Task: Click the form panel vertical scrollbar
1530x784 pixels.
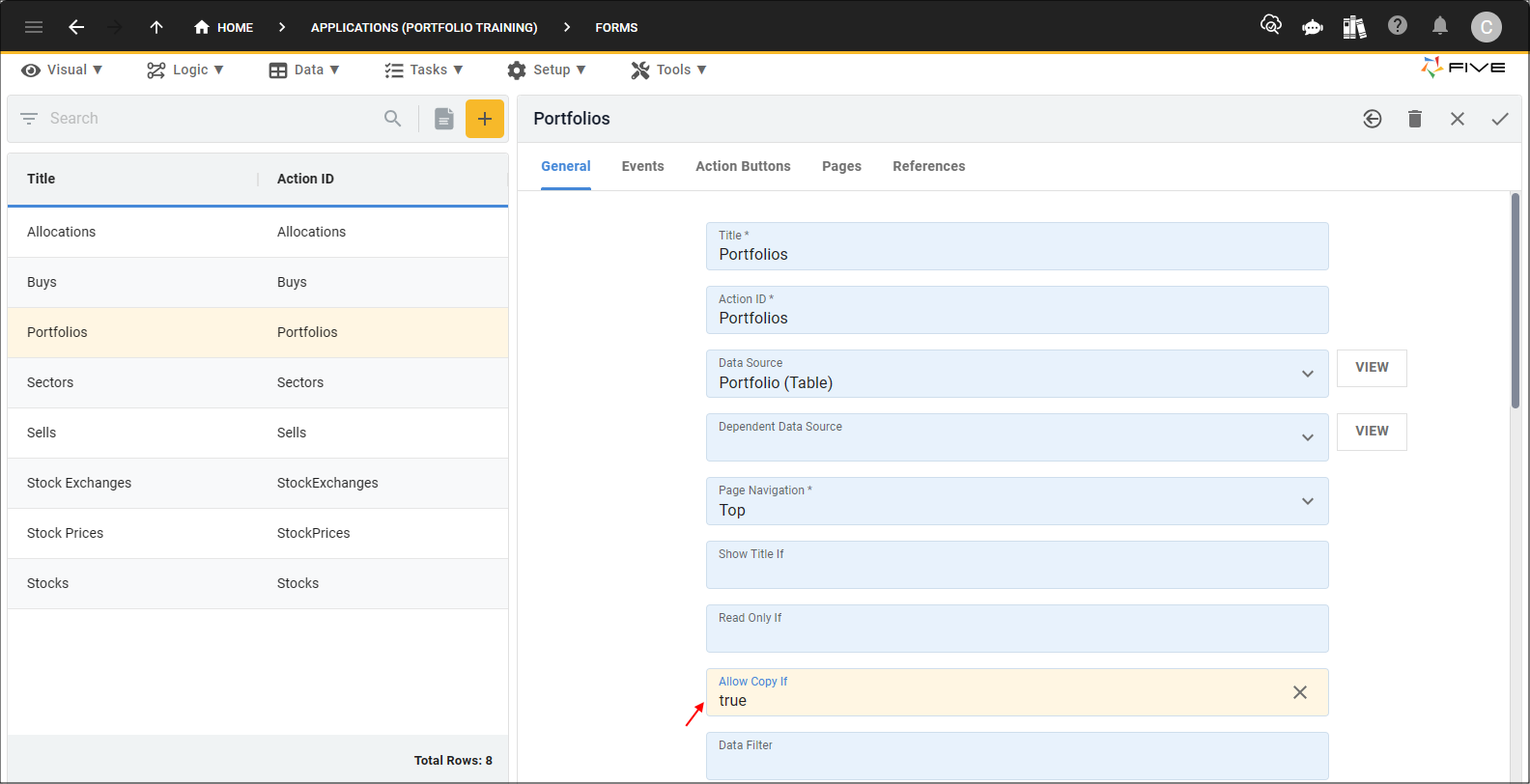Action: coord(1516,301)
